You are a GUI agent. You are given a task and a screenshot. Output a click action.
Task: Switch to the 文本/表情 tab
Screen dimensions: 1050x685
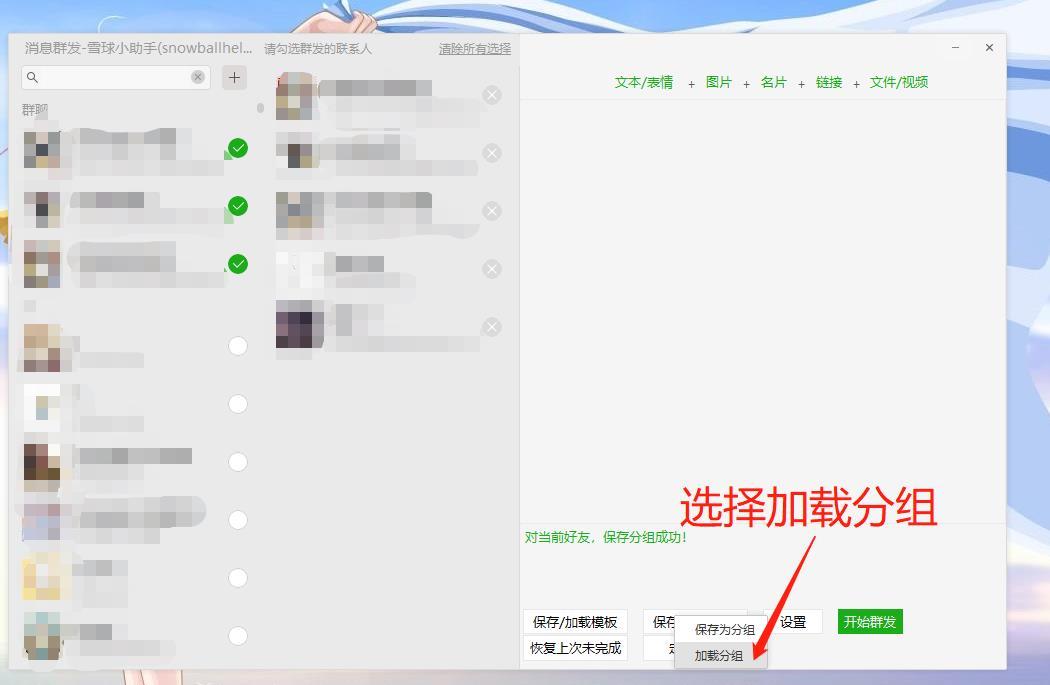(x=644, y=82)
